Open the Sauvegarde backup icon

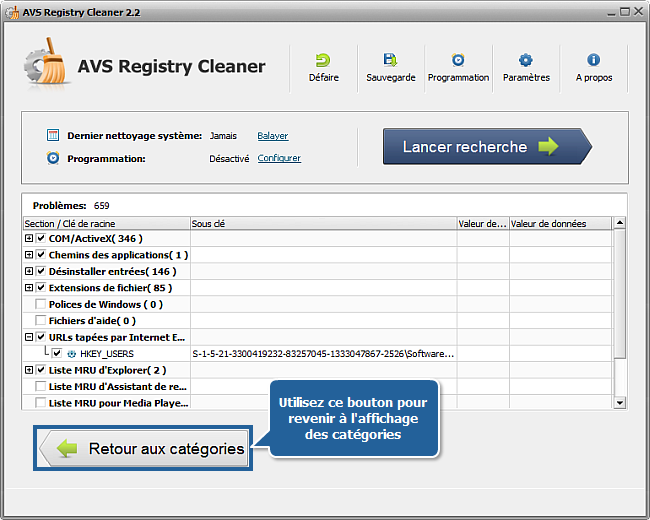(390, 60)
